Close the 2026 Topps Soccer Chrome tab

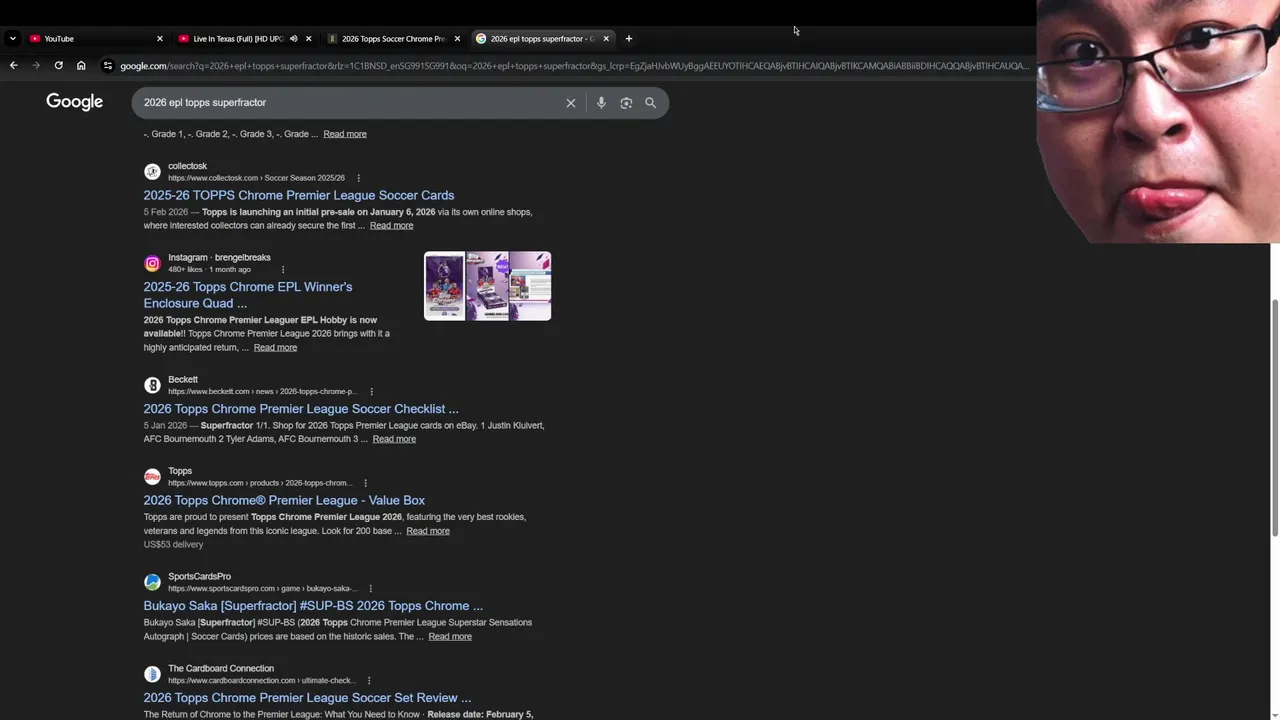[x=457, y=38]
